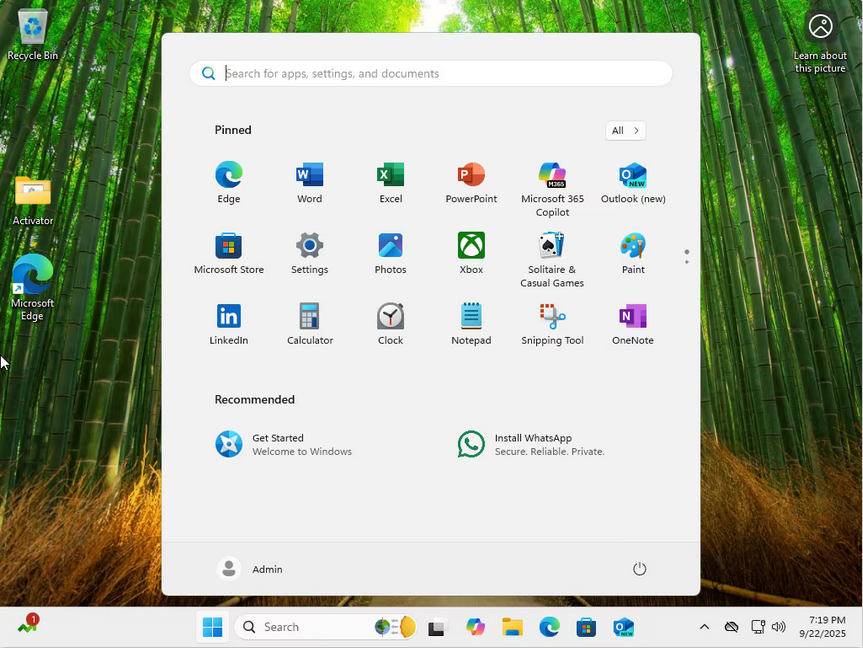Open Microsoft Store from the taskbar

click(586, 627)
